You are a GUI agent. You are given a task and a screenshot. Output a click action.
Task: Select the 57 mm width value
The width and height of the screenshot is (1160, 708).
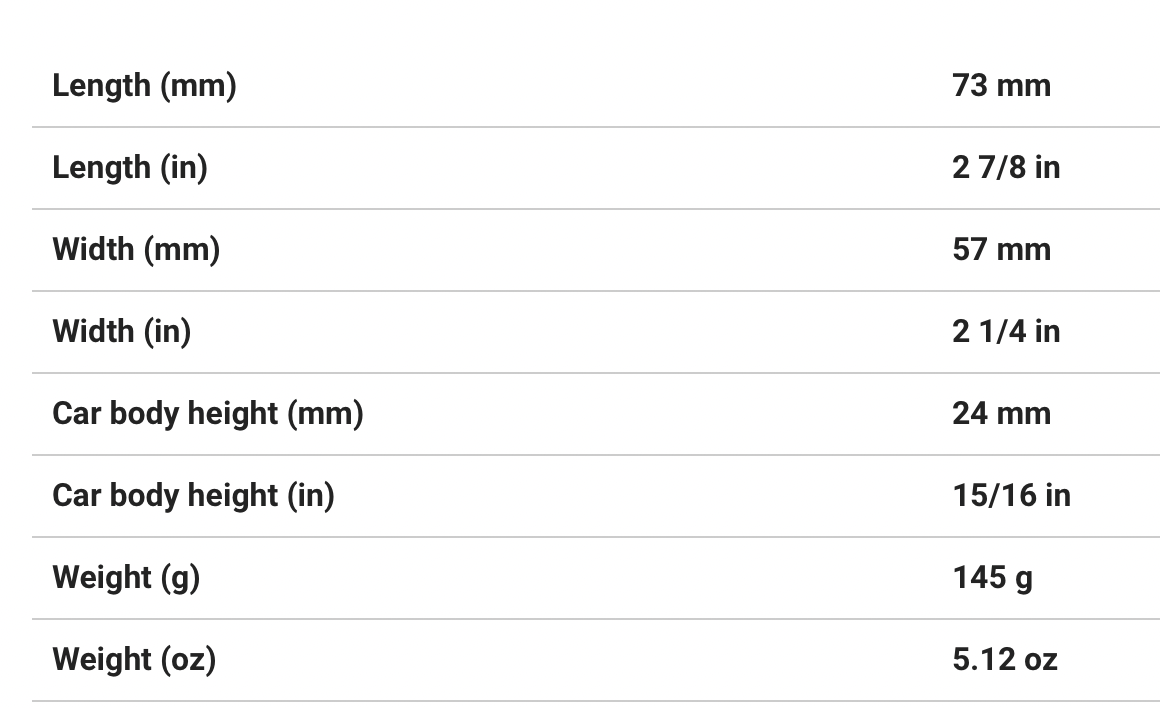pos(1001,250)
